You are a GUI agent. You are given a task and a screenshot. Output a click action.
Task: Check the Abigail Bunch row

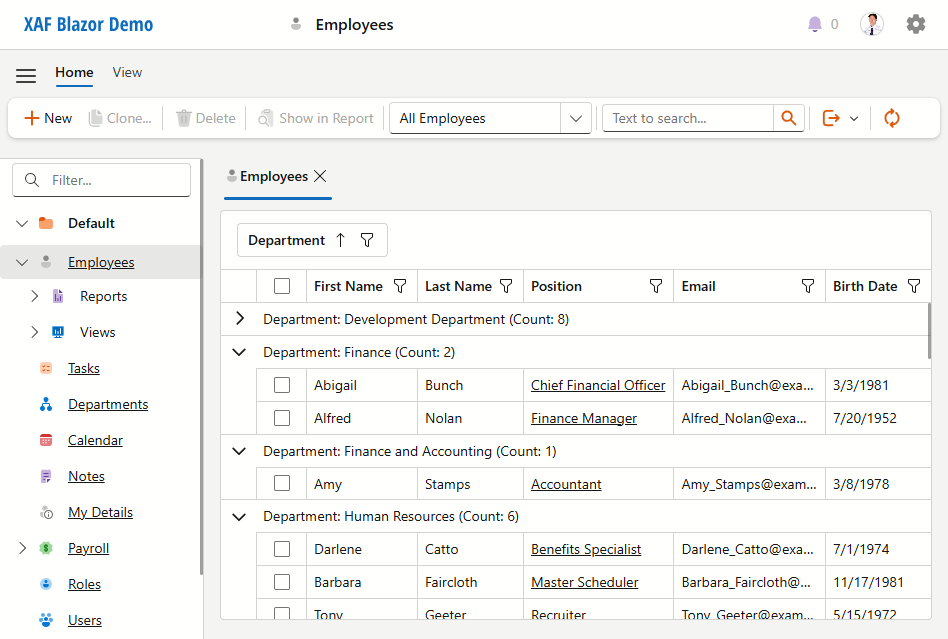point(282,385)
